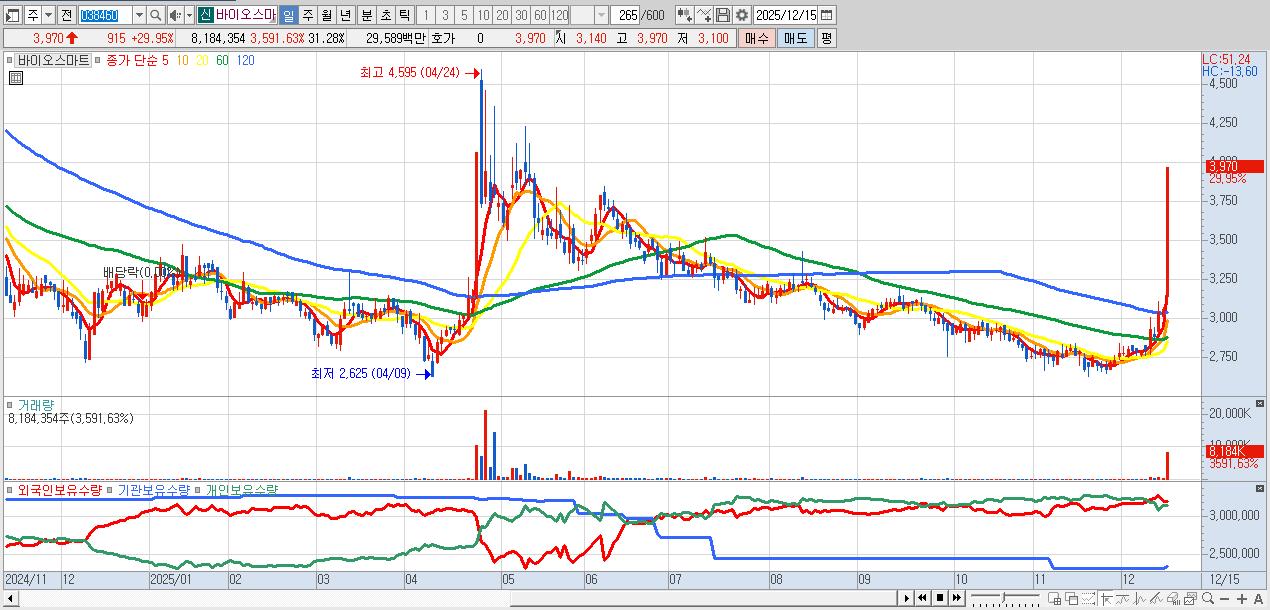Click the 개인보유수량 legend label
The height and width of the screenshot is (610, 1270).
[x=242, y=490]
